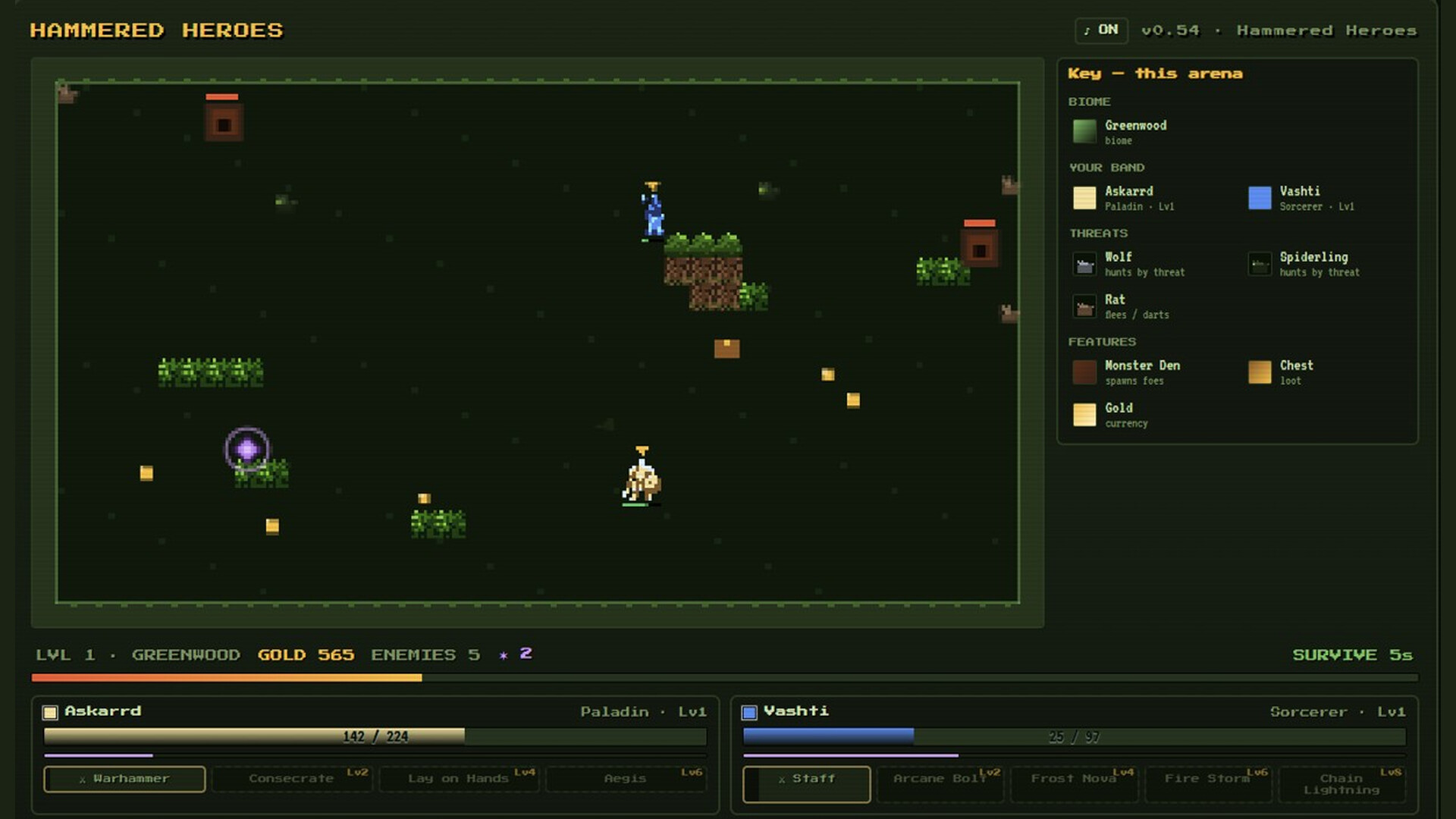
Task: Click the 'SURVIVE 5s' timer text
Action: [1352, 654]
